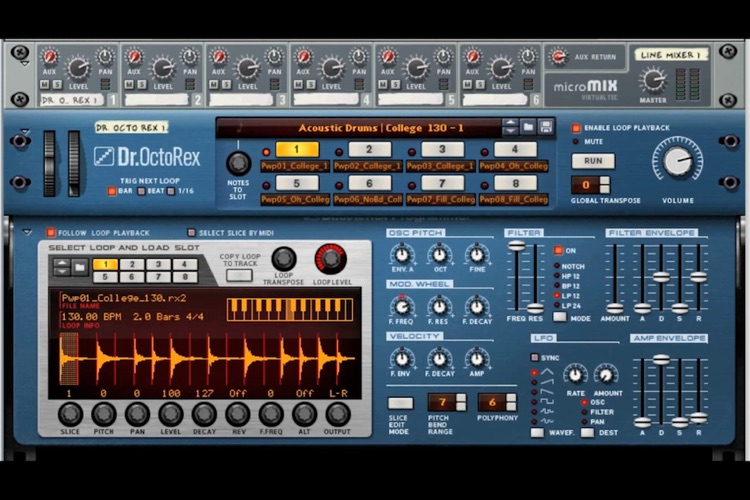The height and width of the screenshot is (500, 750).
Task: Enable Select Slice By MIDI
Action: 191,233
